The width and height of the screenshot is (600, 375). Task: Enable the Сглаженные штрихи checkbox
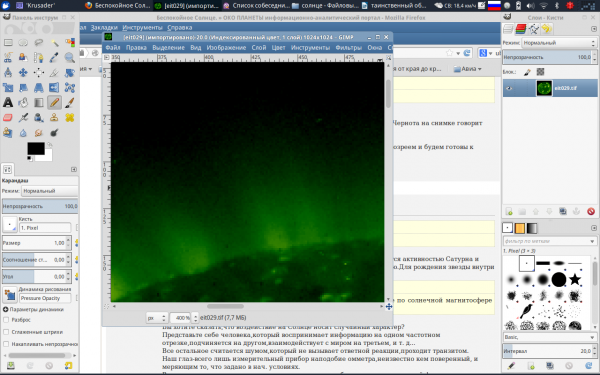pyautogui.click(x=6, y=332)
